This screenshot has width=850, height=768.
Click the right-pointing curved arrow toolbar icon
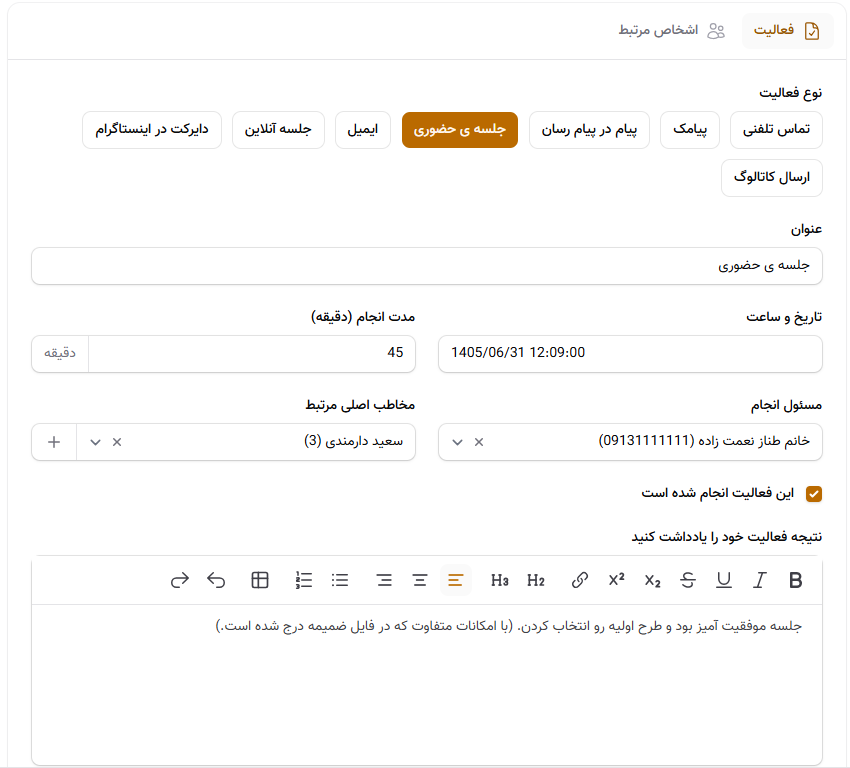coord(179,580)
